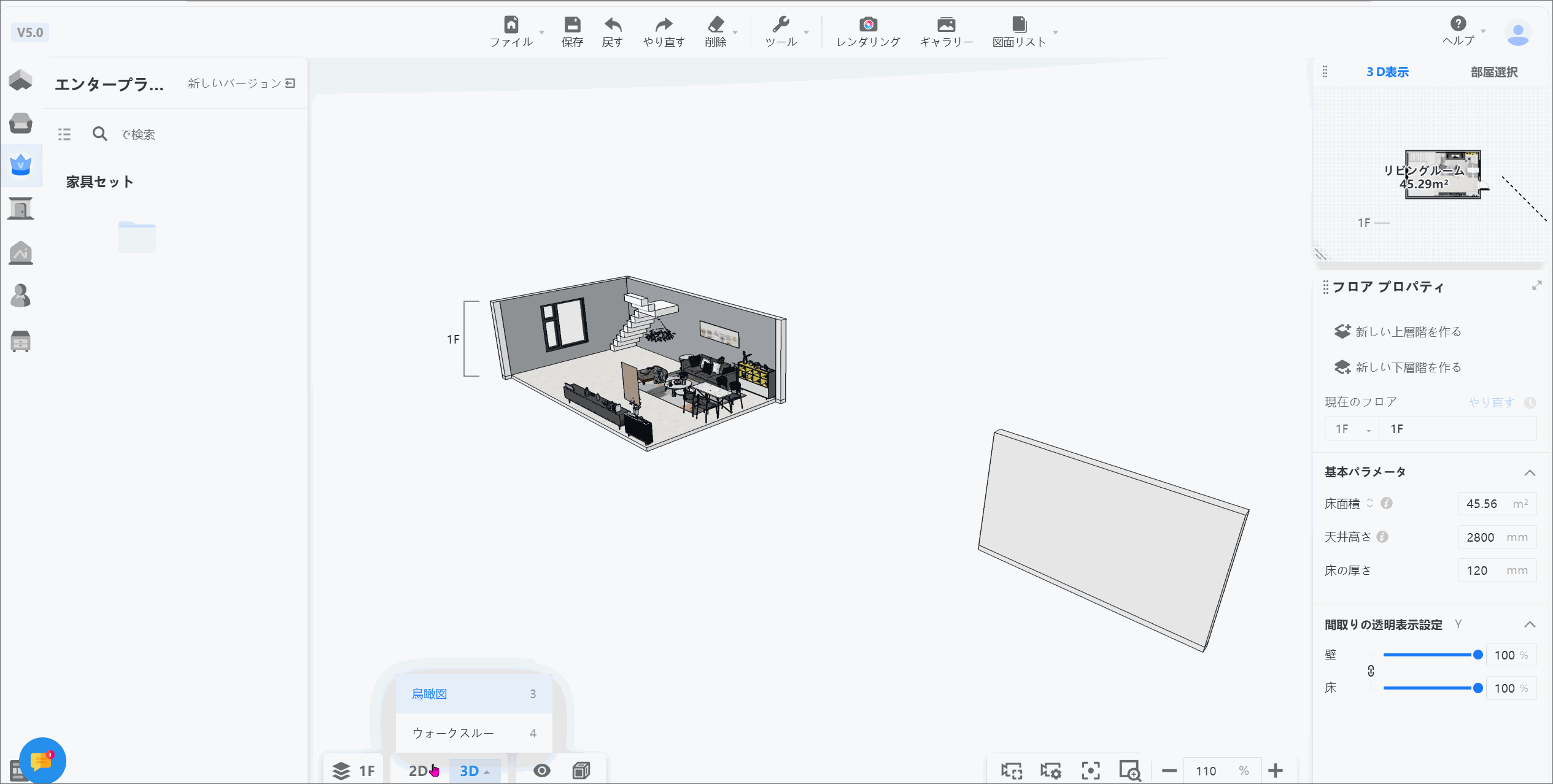Adjust the 壁 opacity slider
Viewport: 1553px width, 784px height.
tap(1433, 655)
